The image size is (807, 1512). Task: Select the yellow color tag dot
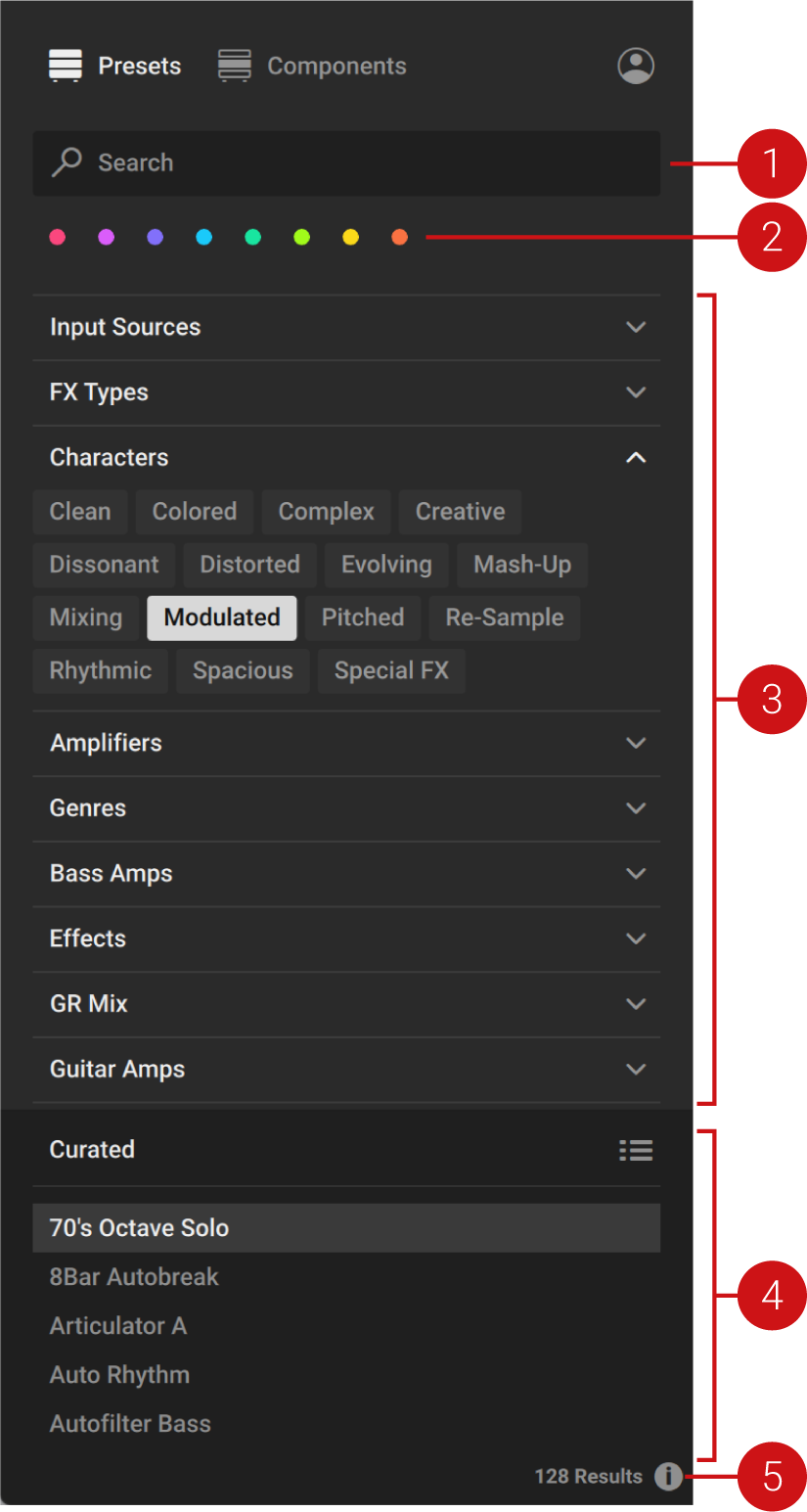pos(350,237)
